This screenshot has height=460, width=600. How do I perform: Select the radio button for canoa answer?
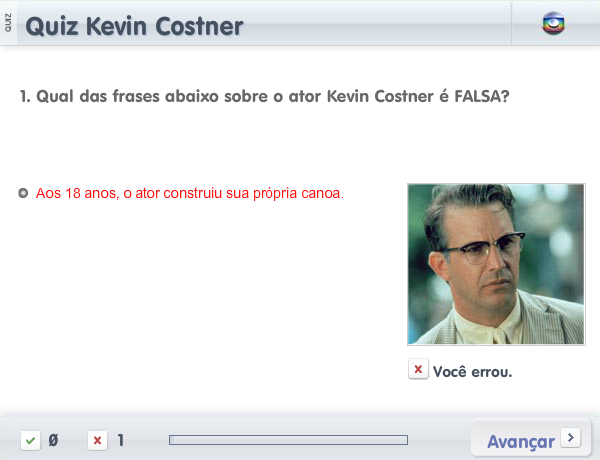[23, 193]
